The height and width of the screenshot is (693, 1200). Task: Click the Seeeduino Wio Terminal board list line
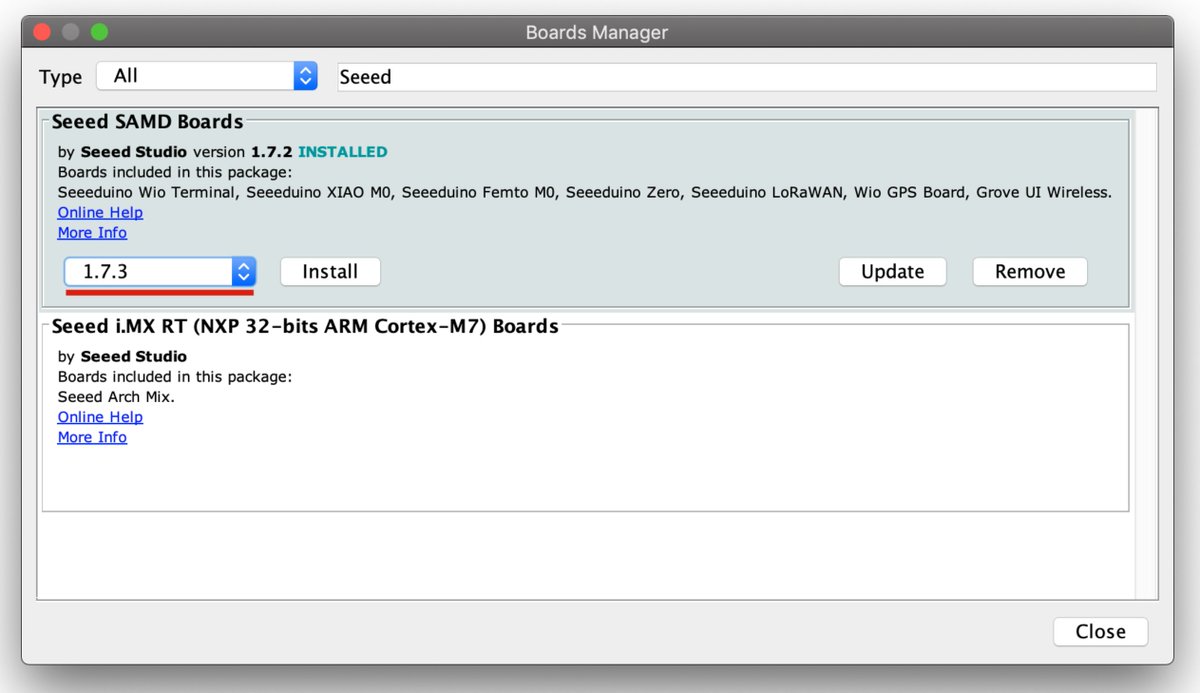[x=585, y=192]
